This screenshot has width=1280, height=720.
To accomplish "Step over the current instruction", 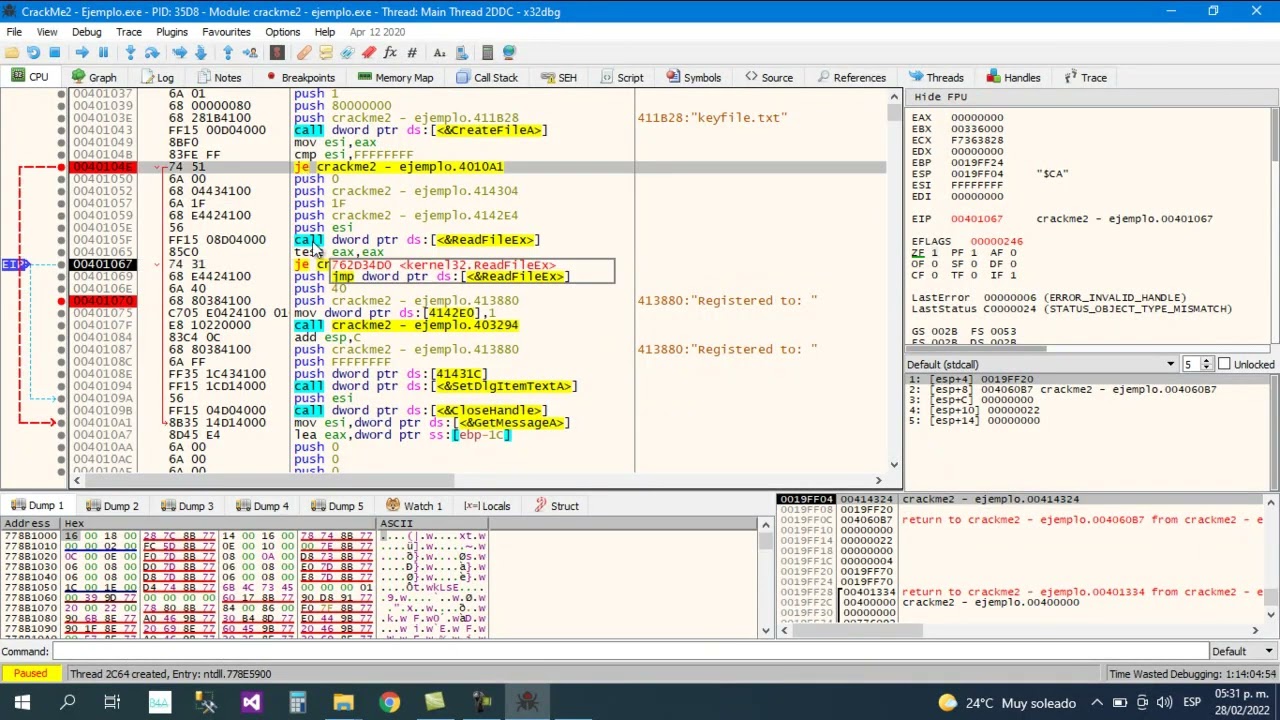I will (x=152, y=52).
